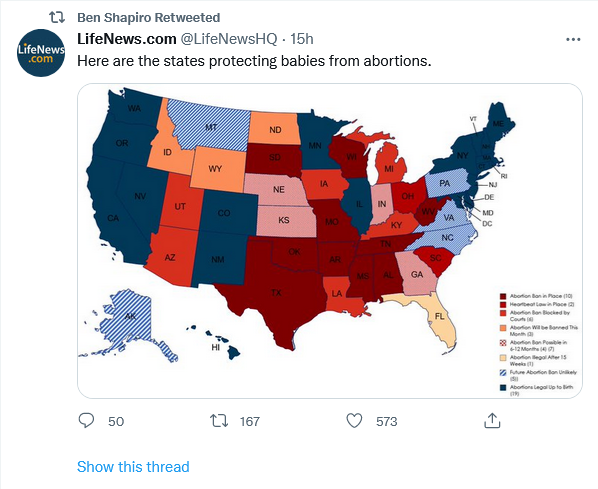
Task: Show this thread
Action: click(133, 467)
